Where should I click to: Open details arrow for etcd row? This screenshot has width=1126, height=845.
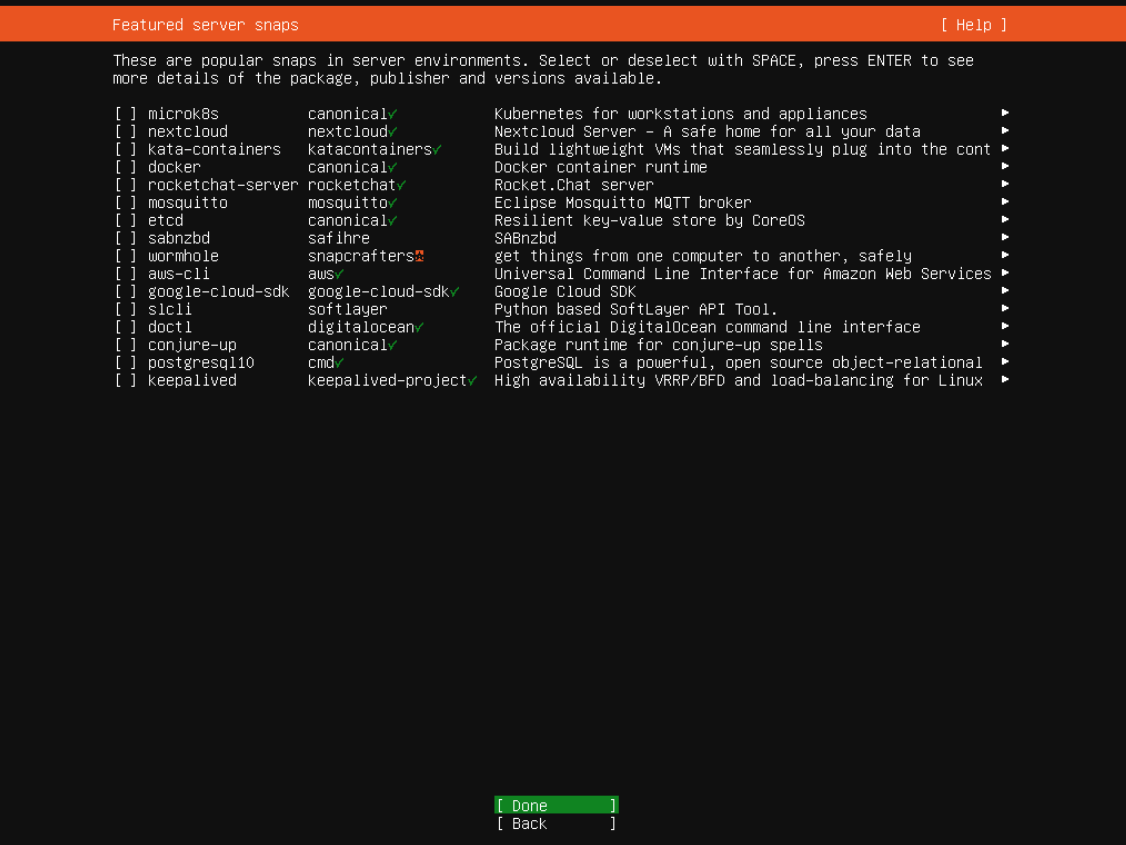coord(1005,220)
